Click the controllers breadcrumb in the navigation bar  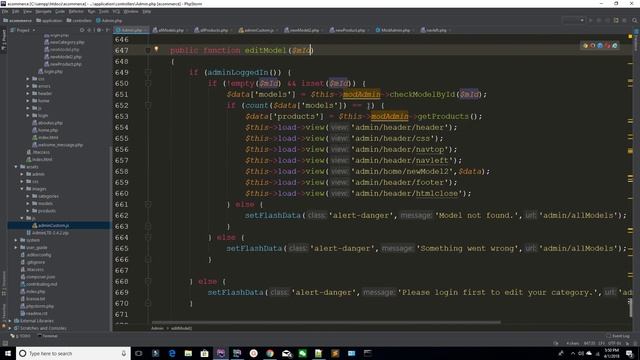click(79, 20)
